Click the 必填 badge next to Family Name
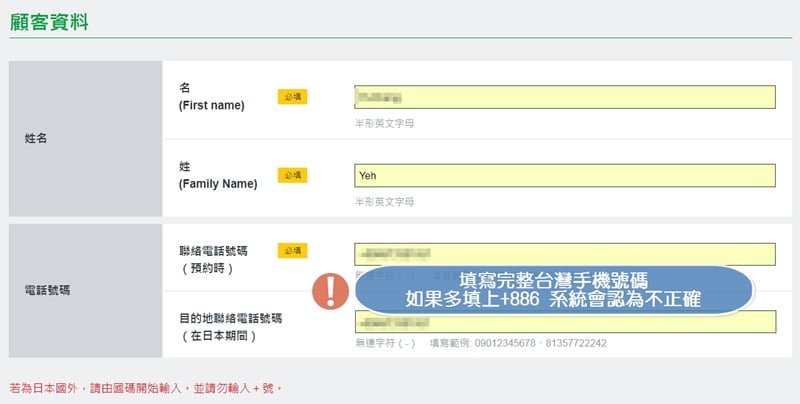Viewport: 800px width, 404px height. coord(292,175)
